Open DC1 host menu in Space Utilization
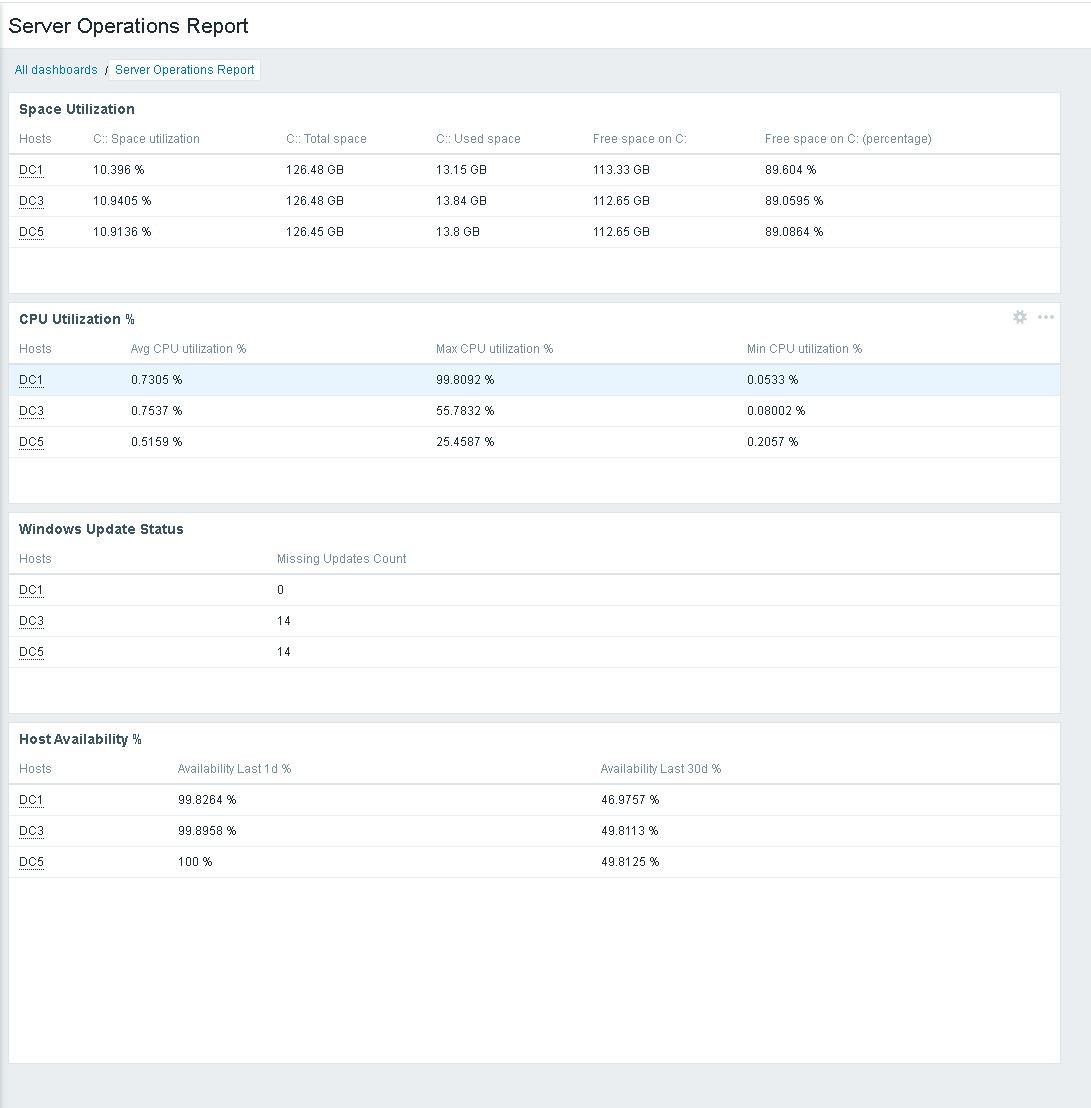Viewport: 1091px width, 1108px height. pyautogui.click(x=30, y=170)
